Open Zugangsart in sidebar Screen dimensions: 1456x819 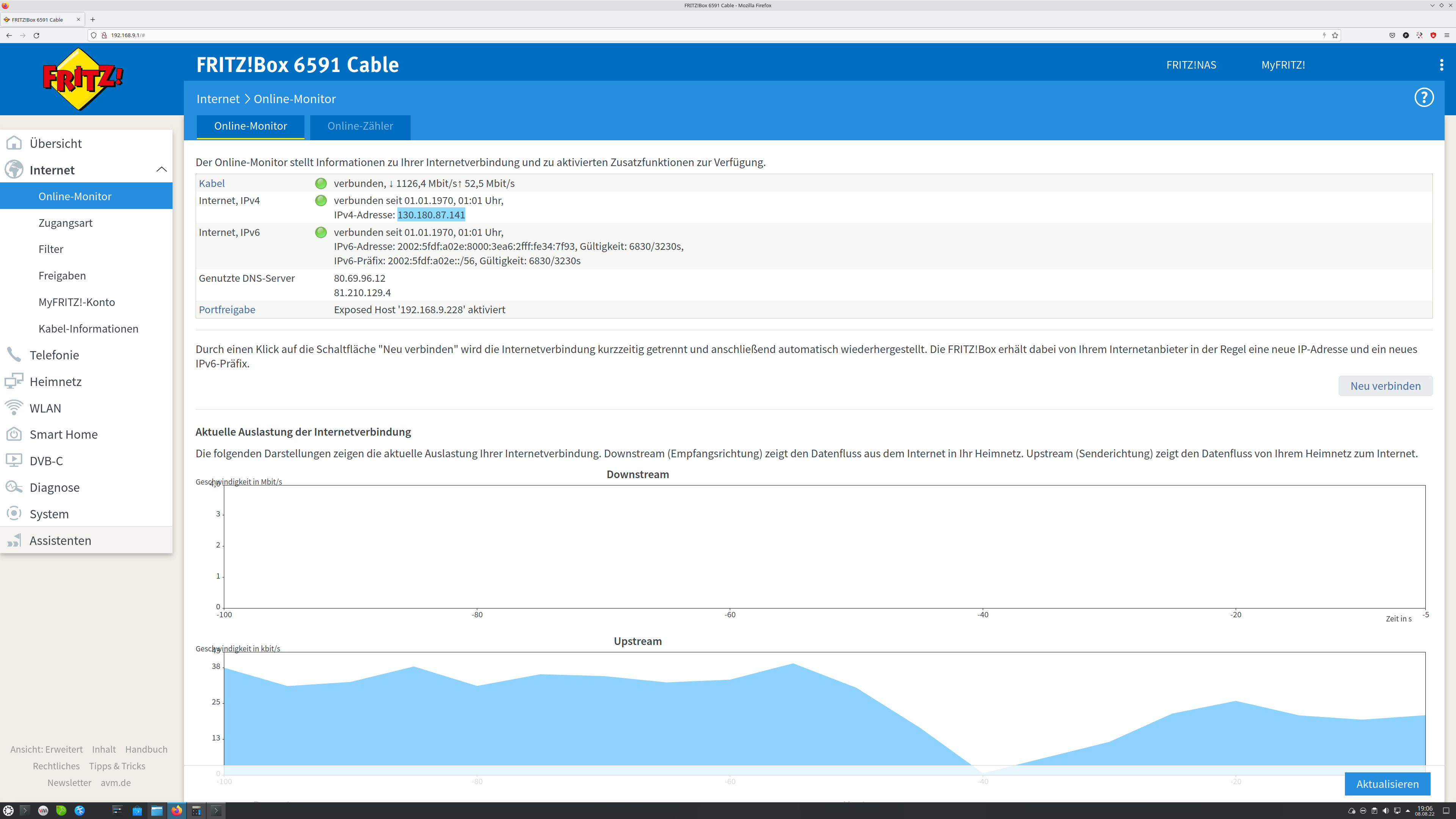click(66, 223)
